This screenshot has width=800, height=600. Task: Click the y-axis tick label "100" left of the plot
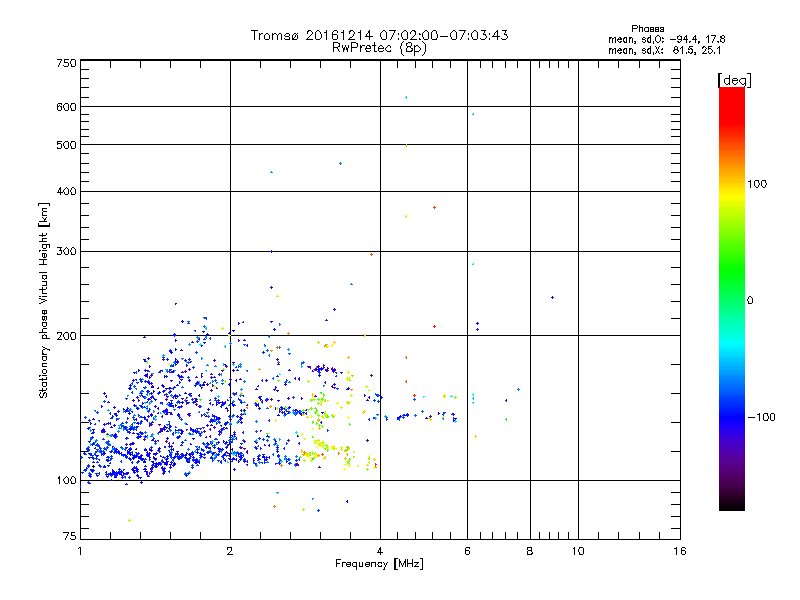pyautogui.click(x=66, y=481)
